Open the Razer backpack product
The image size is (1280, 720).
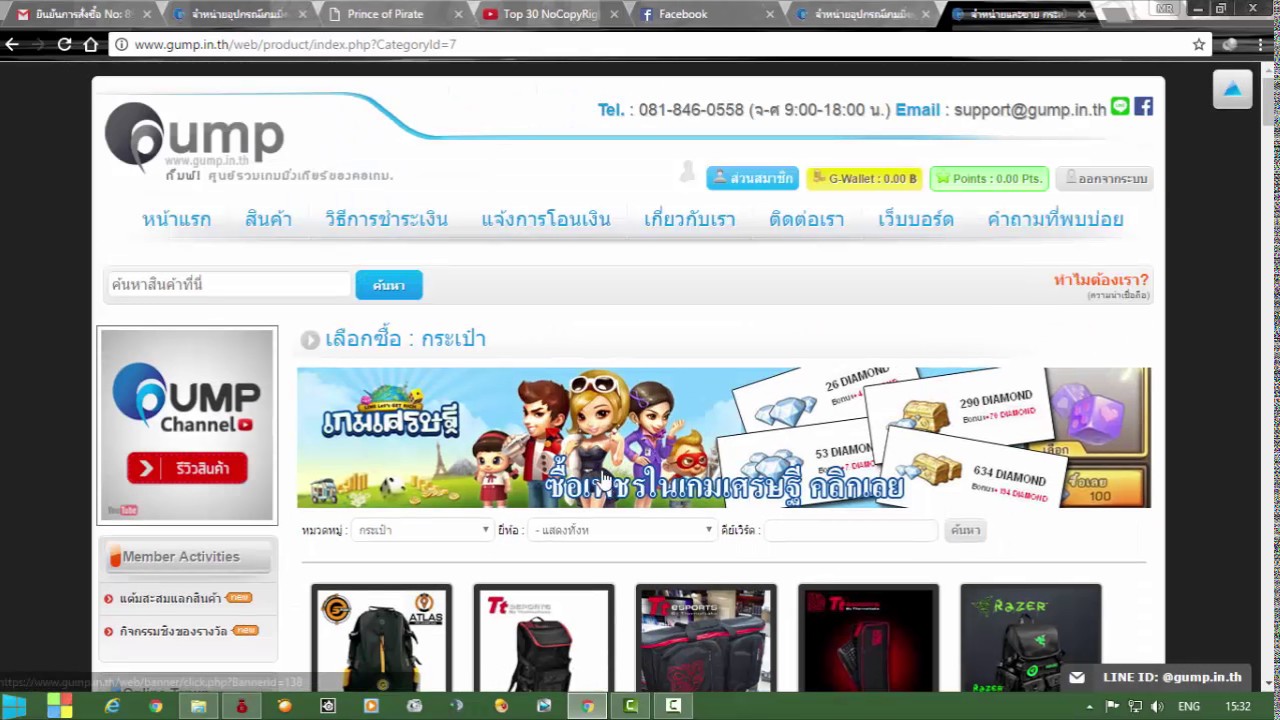(x=1030, y=638)
